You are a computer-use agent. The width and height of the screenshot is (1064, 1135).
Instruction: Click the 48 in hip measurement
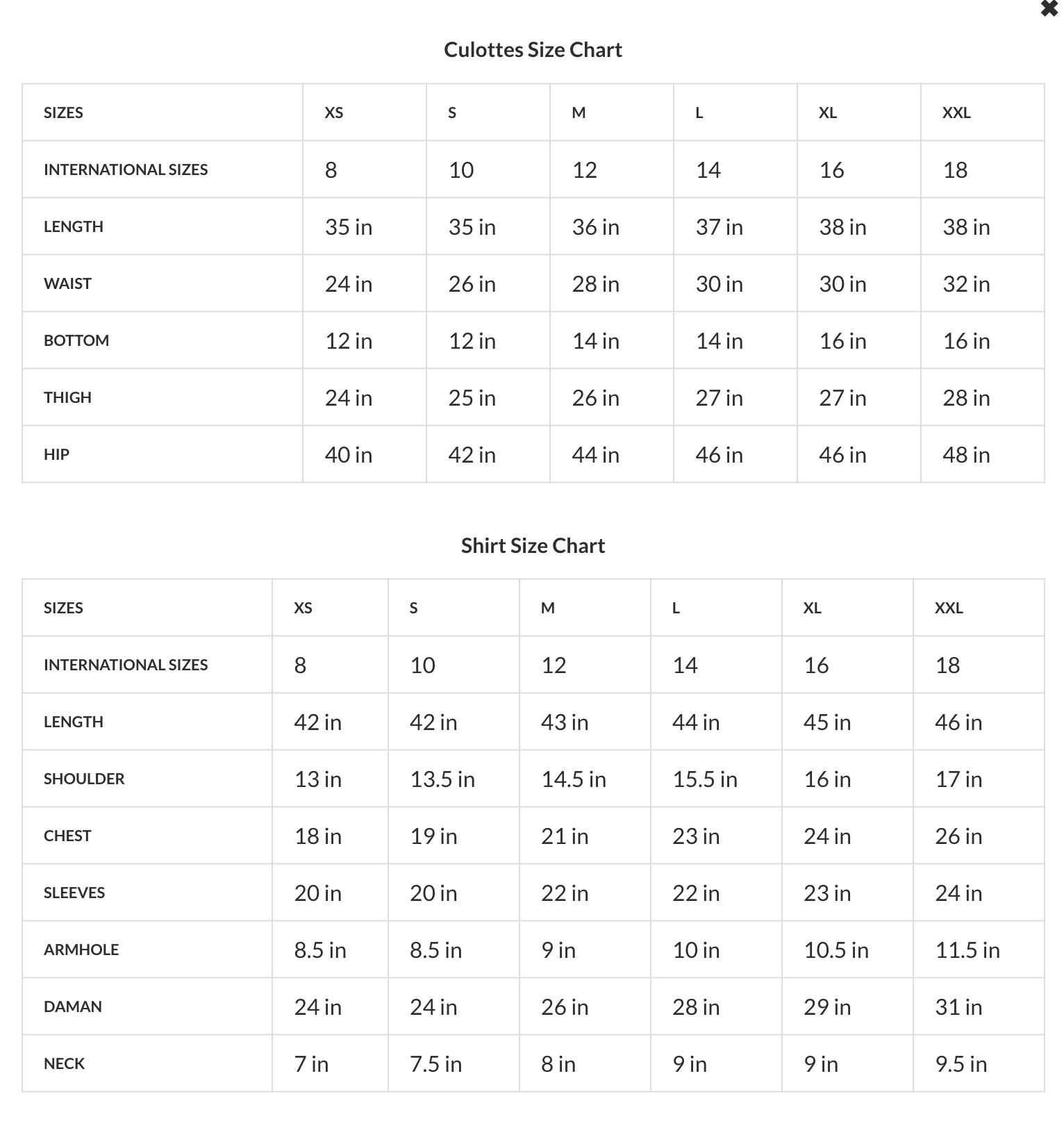click(x=966, y=455)
